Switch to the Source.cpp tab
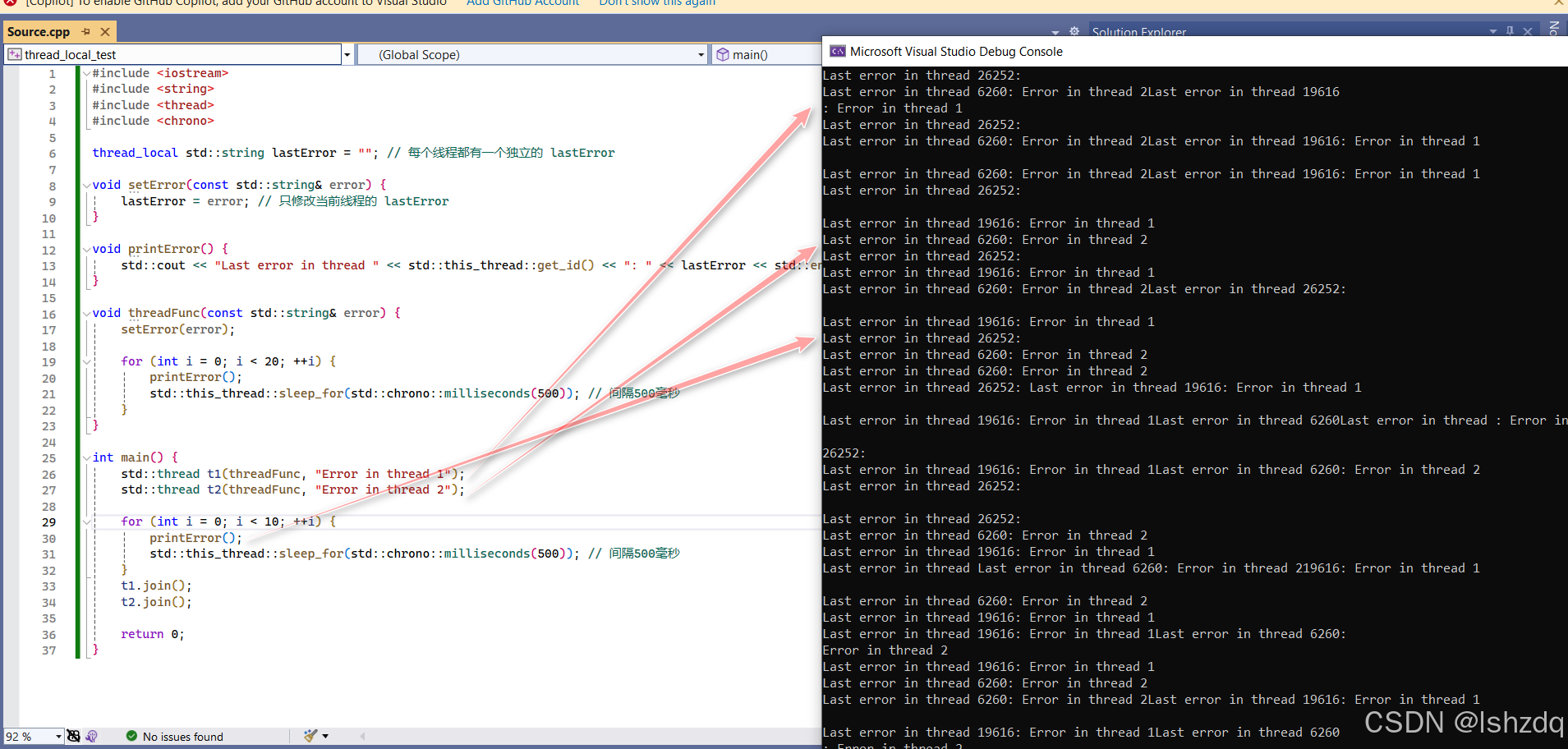Screen dimensions: 1568x749 point(39,31)
